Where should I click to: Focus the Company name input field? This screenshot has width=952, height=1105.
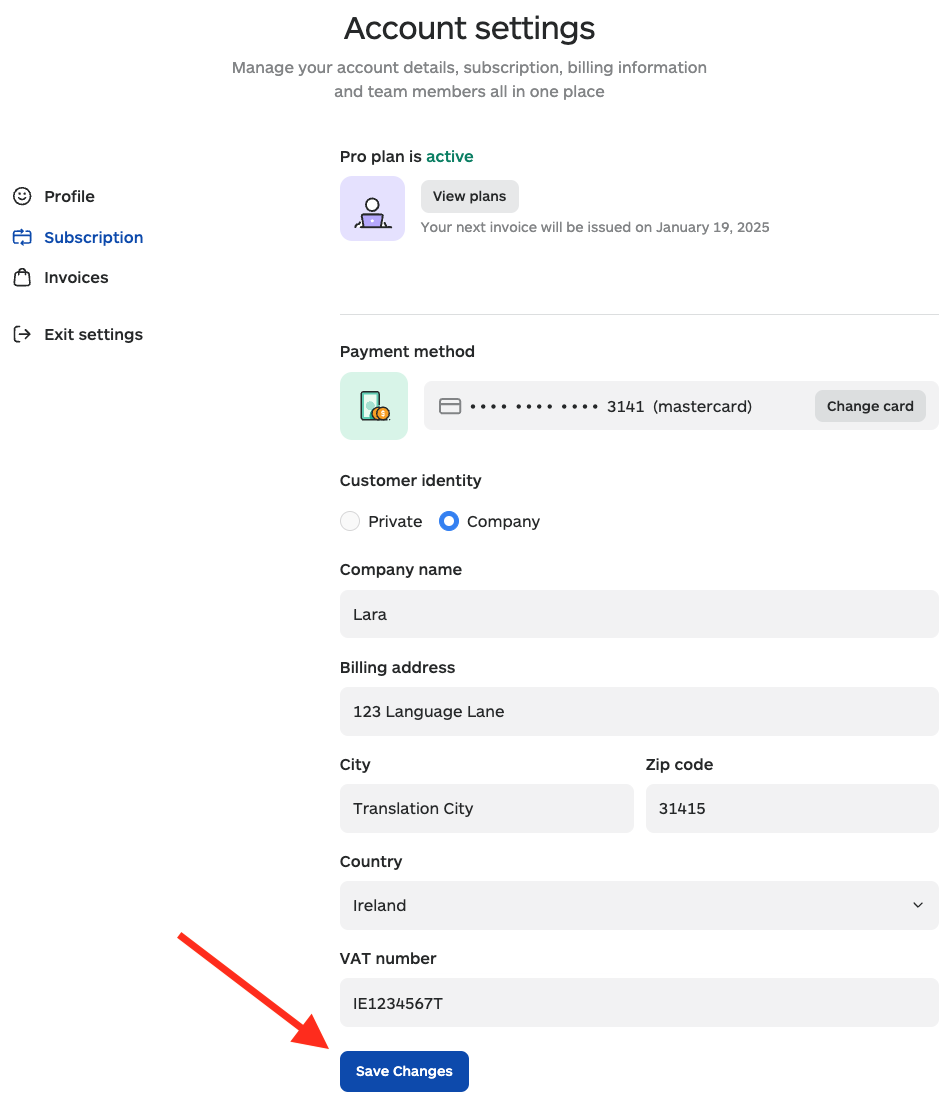click(x=638, y=614)
